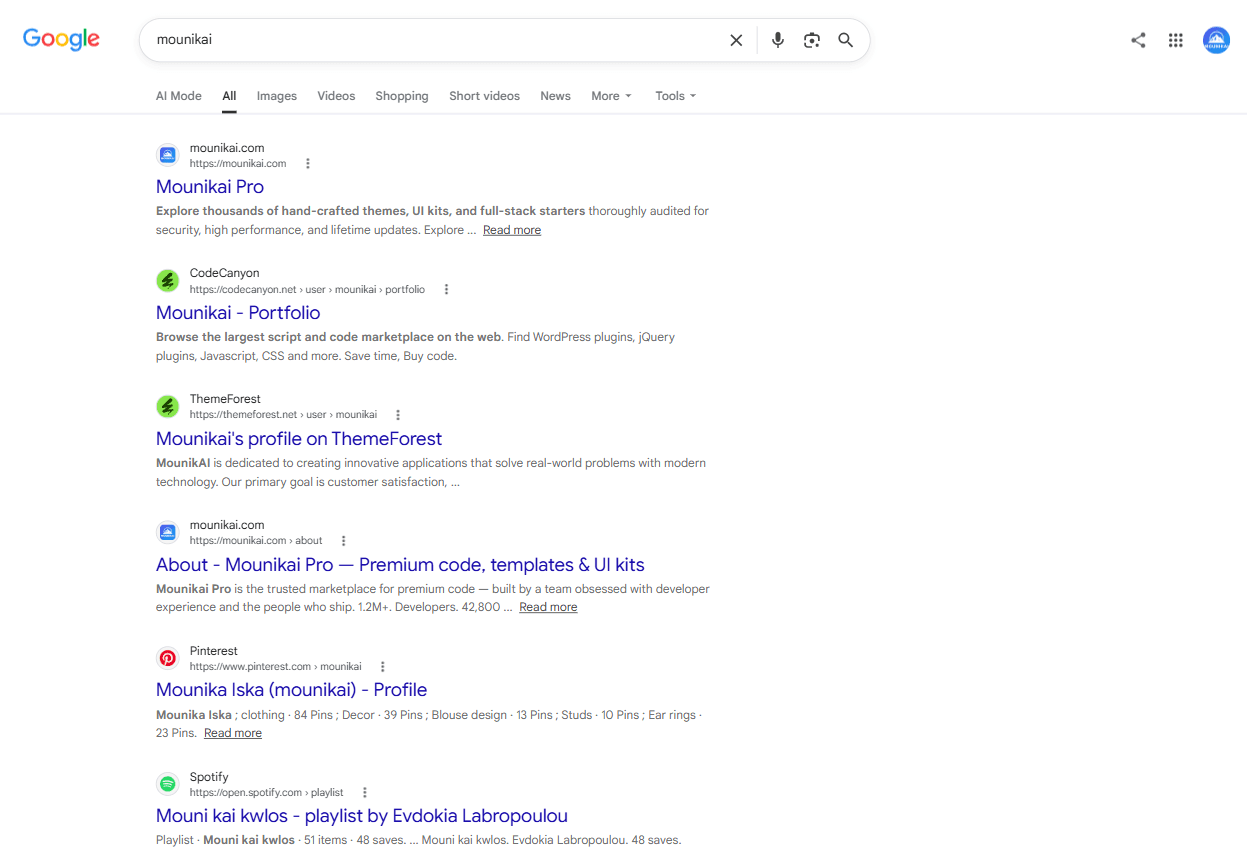
Task: Click the pinterest.com › mounikai breadcrumb URL
Action: tap(275, 667)
